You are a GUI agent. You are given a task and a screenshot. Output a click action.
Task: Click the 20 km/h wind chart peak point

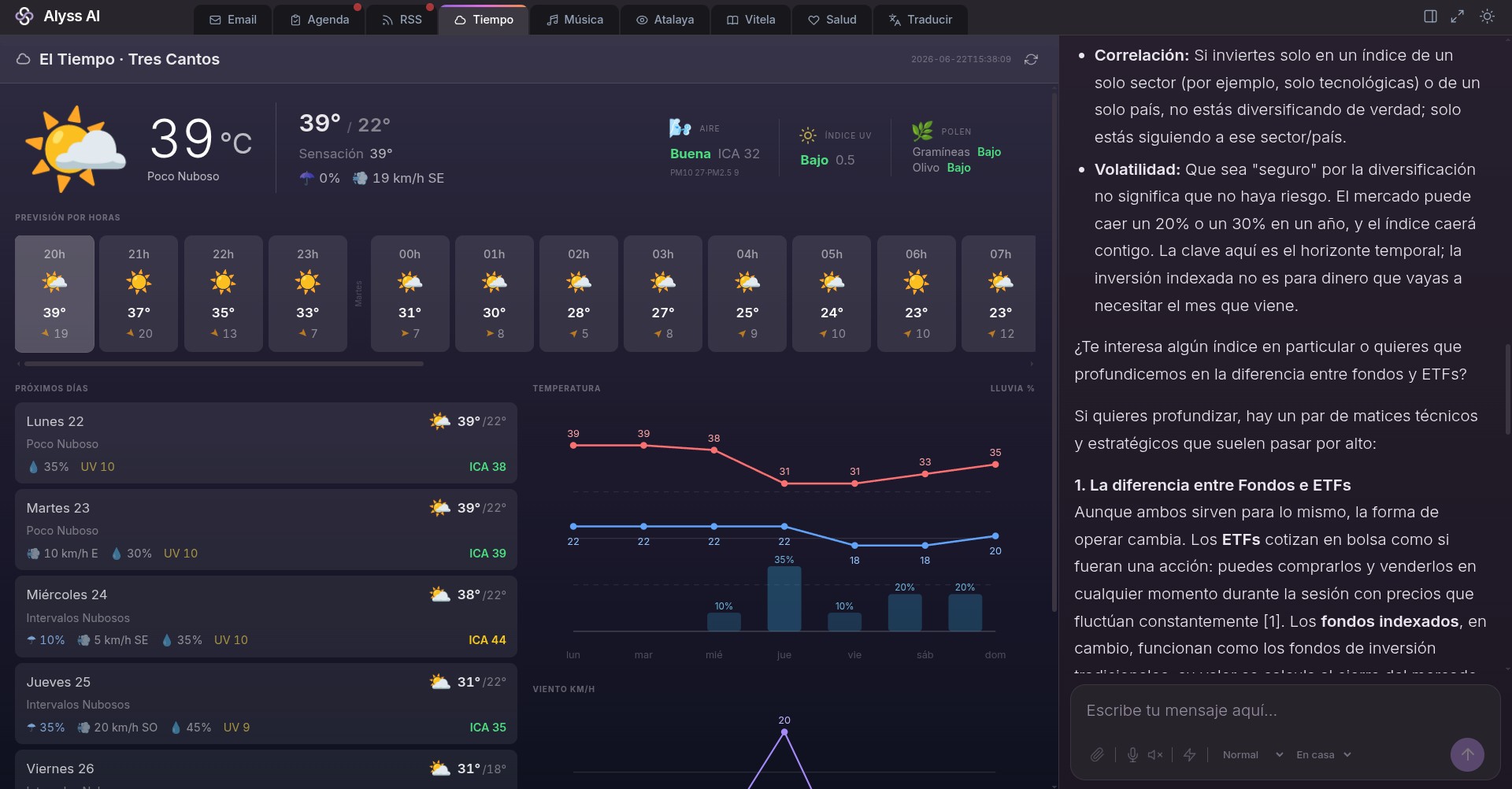click(784, 732)
